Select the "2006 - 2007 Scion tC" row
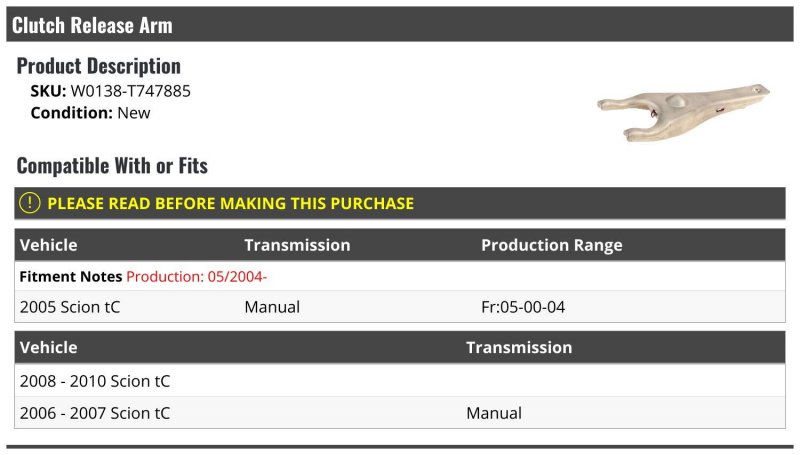Viewport: 800px width, 455px height. coord(95,413)
